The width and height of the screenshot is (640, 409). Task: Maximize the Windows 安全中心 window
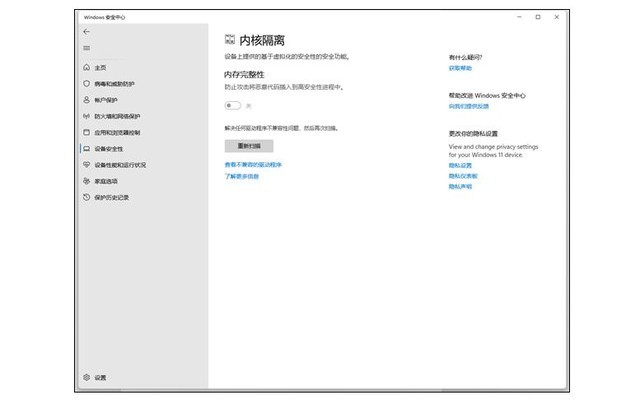[x=538, y=17]
